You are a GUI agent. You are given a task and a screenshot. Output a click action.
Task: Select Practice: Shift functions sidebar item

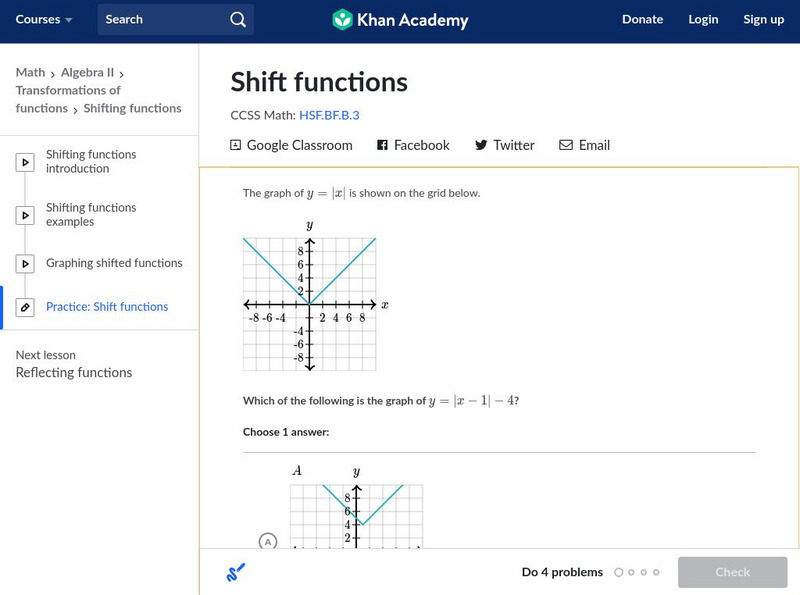(x=107, y=307)
